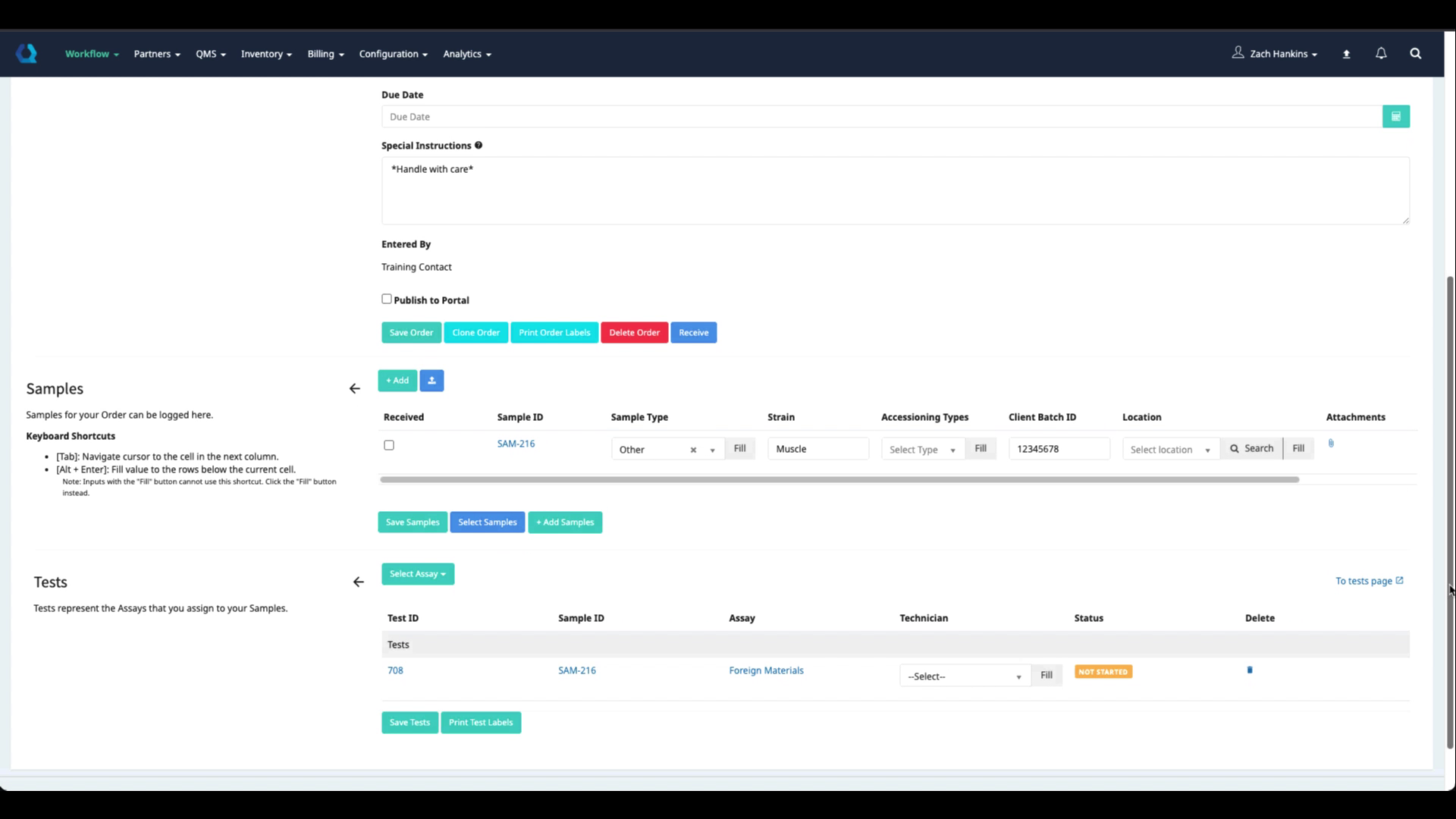Click the Delete Order button
This screenshot has width=1456, height=819.
[x=634, y=333]
